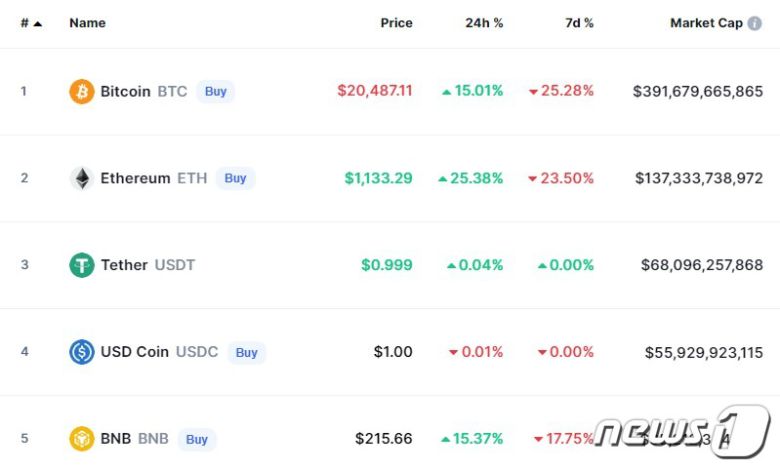Click the Tether logo icon
The image size is (780, 470).
[82, 265]
